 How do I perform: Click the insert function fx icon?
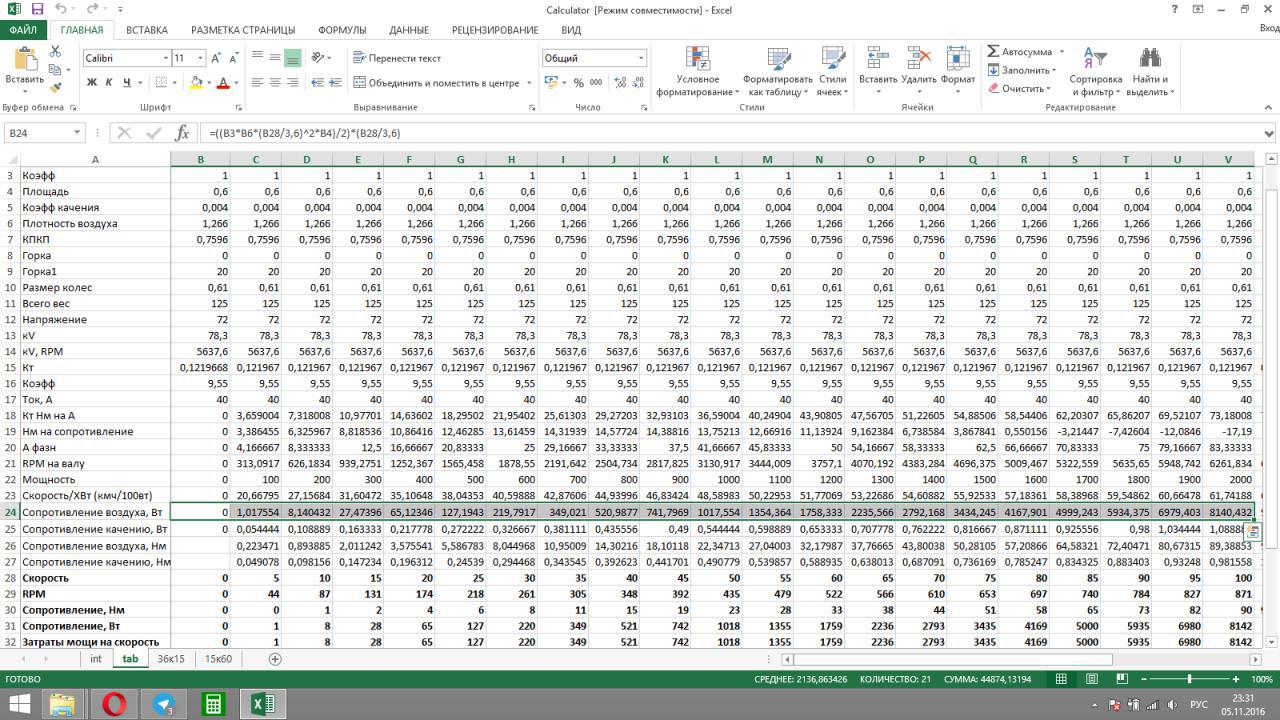click(182, 133)
